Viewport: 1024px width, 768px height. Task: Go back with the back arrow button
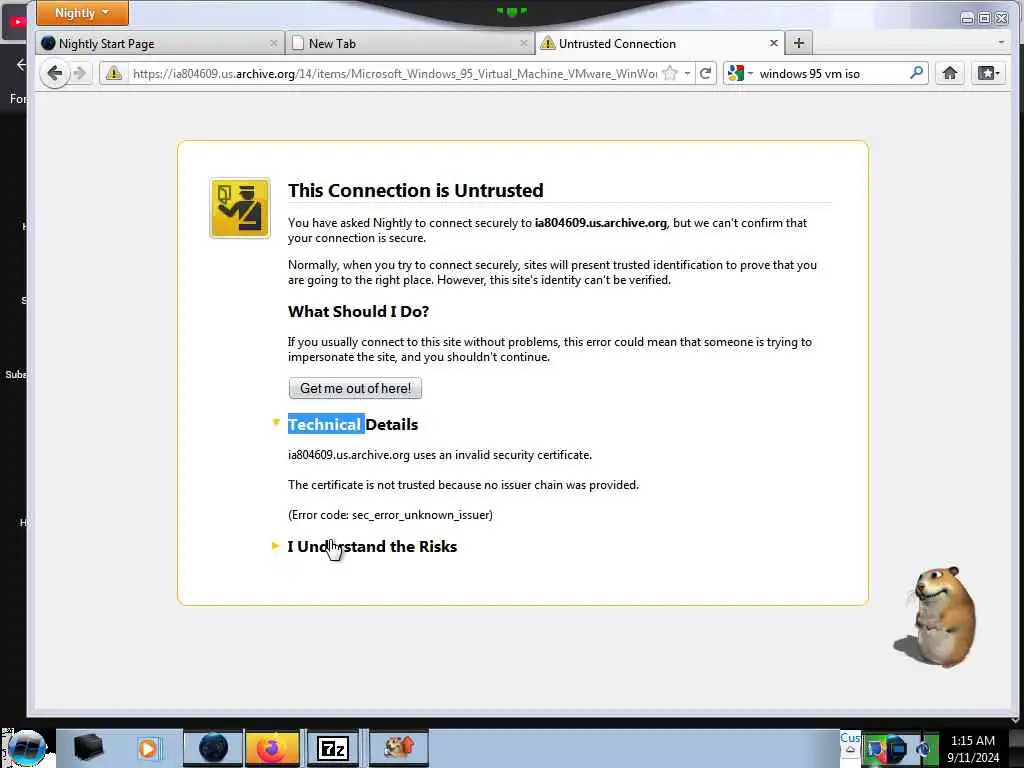click(55, 73)
